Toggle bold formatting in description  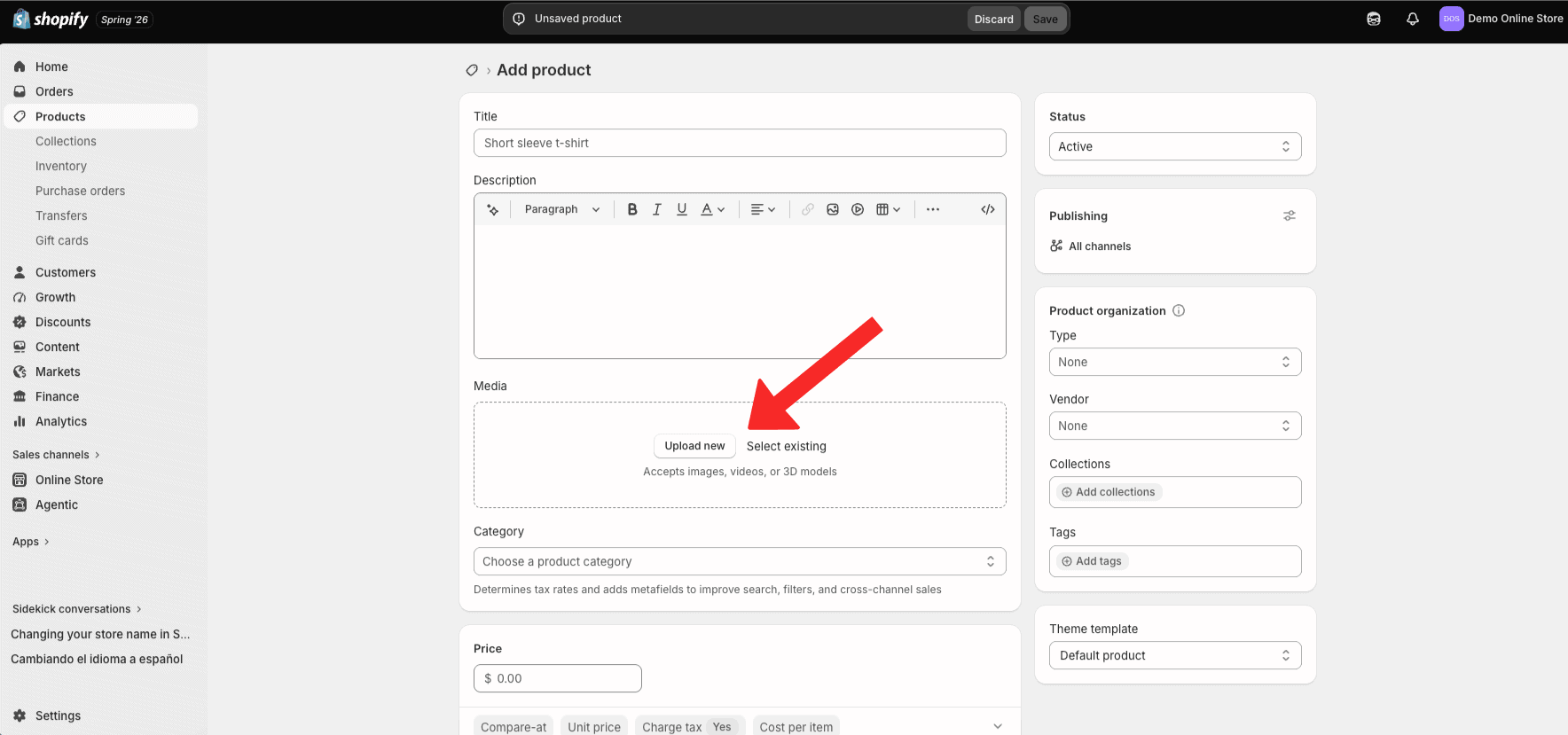coord(632,209)
